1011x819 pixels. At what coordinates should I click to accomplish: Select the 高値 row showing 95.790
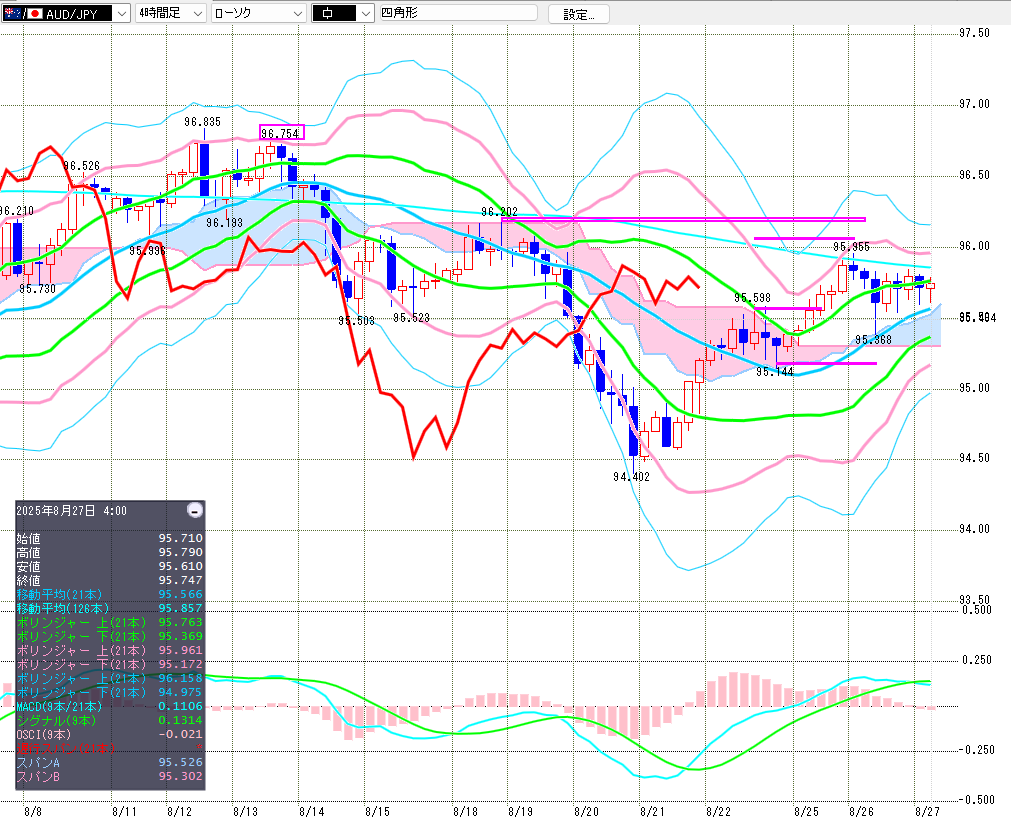coord(110,553)
